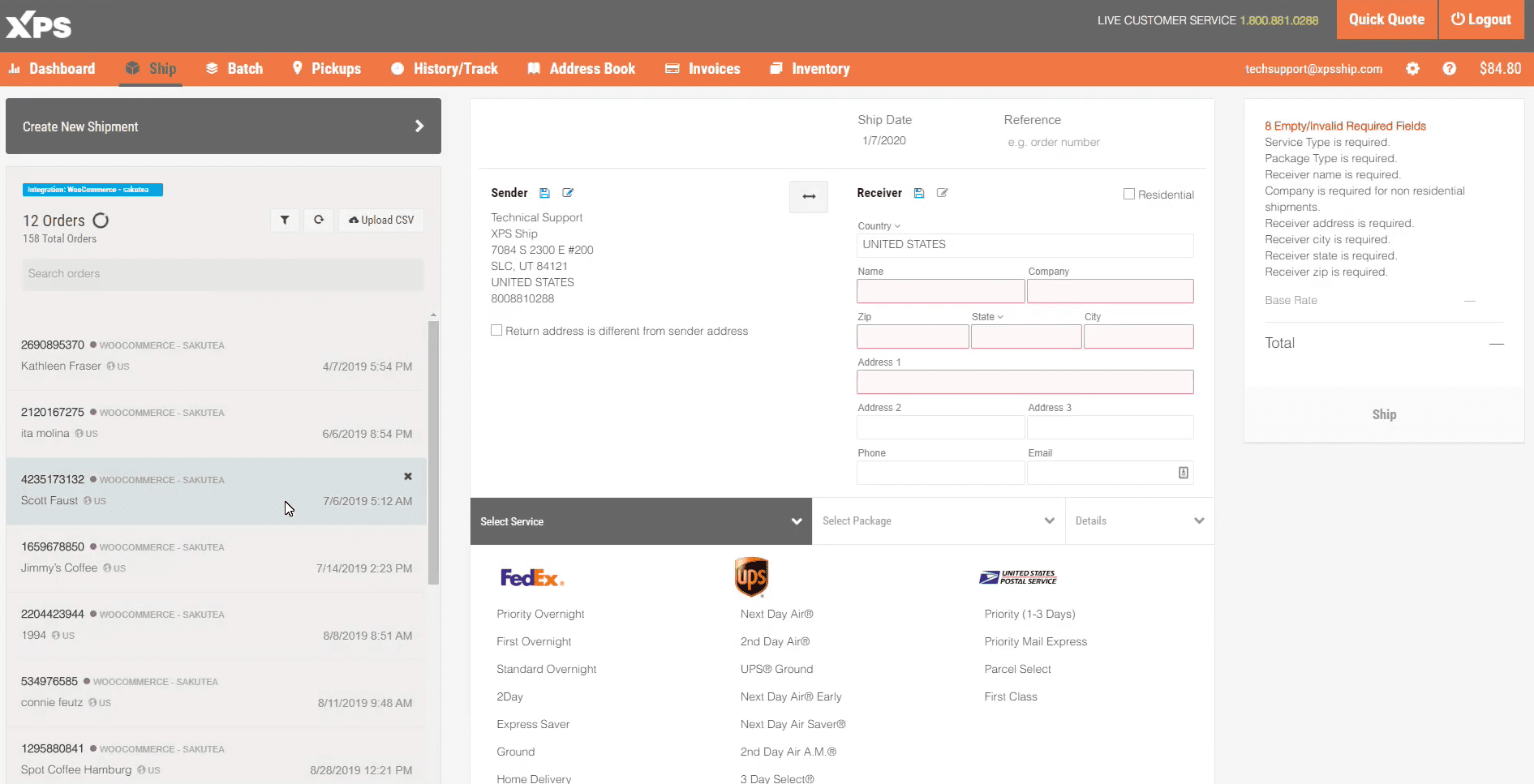This screenshot has width=1534, height=784.
Task: Choose FedEx Express Saver service
Action: (x=533, y=724)
